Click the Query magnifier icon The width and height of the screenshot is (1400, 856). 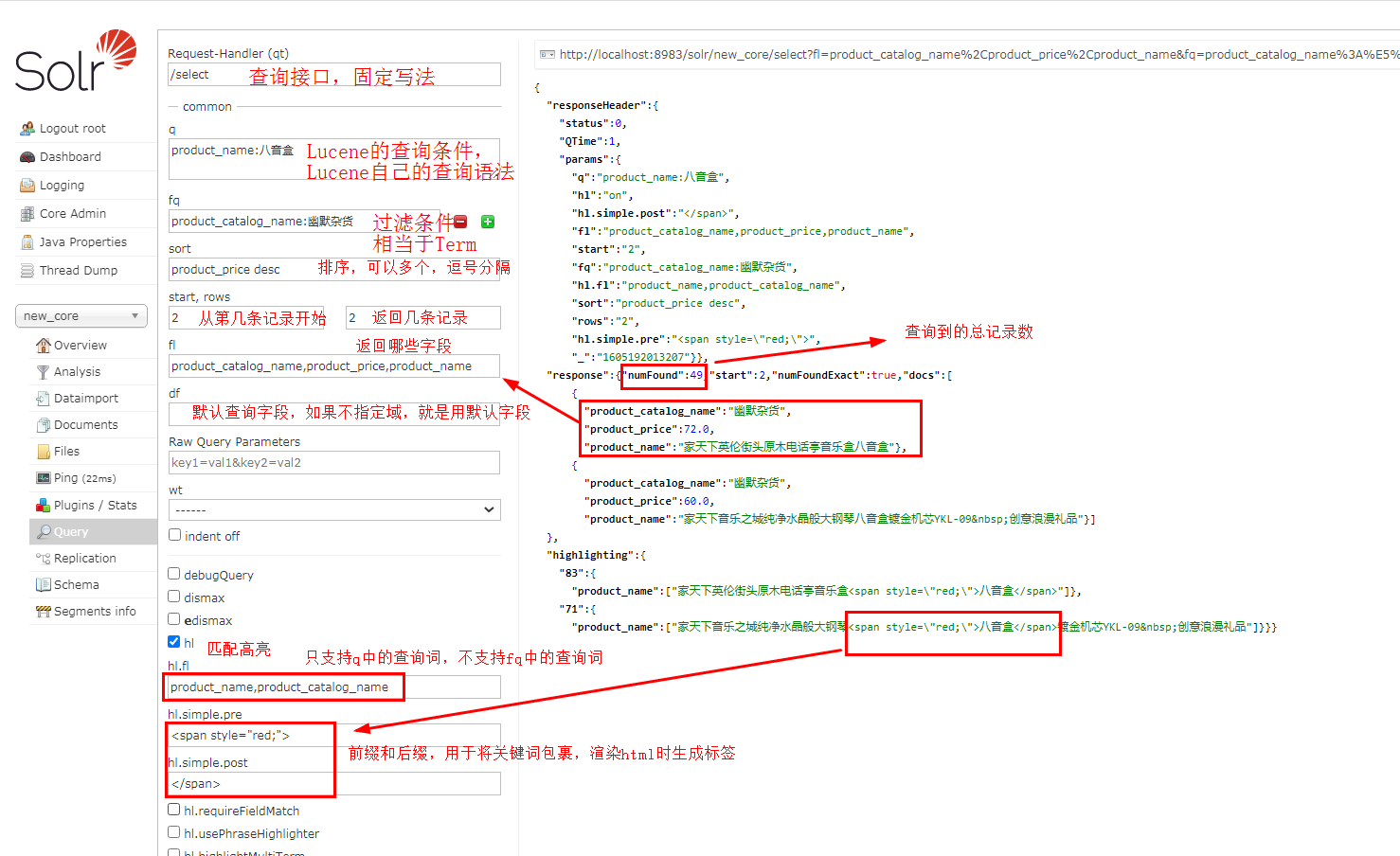pos(43,531)
